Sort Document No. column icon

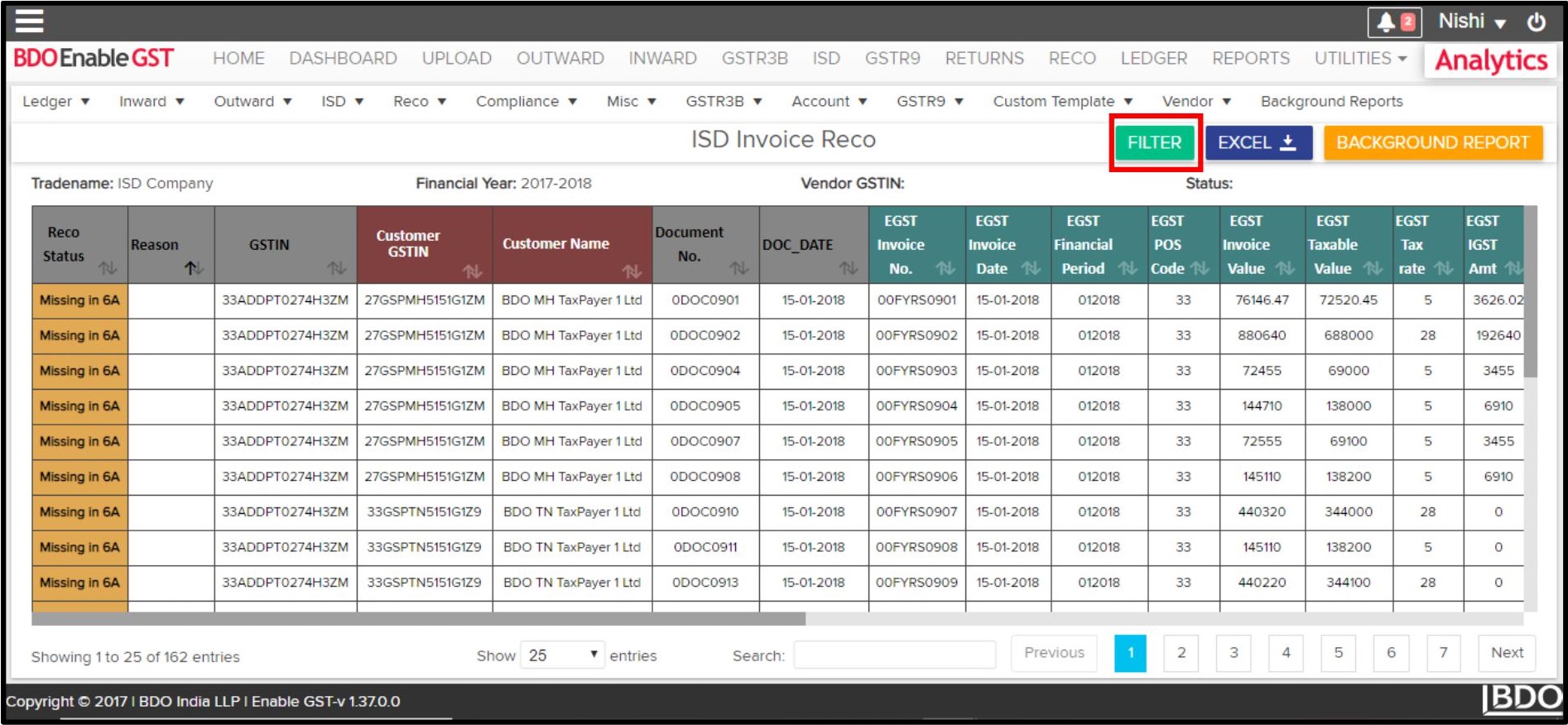point(739,268)
